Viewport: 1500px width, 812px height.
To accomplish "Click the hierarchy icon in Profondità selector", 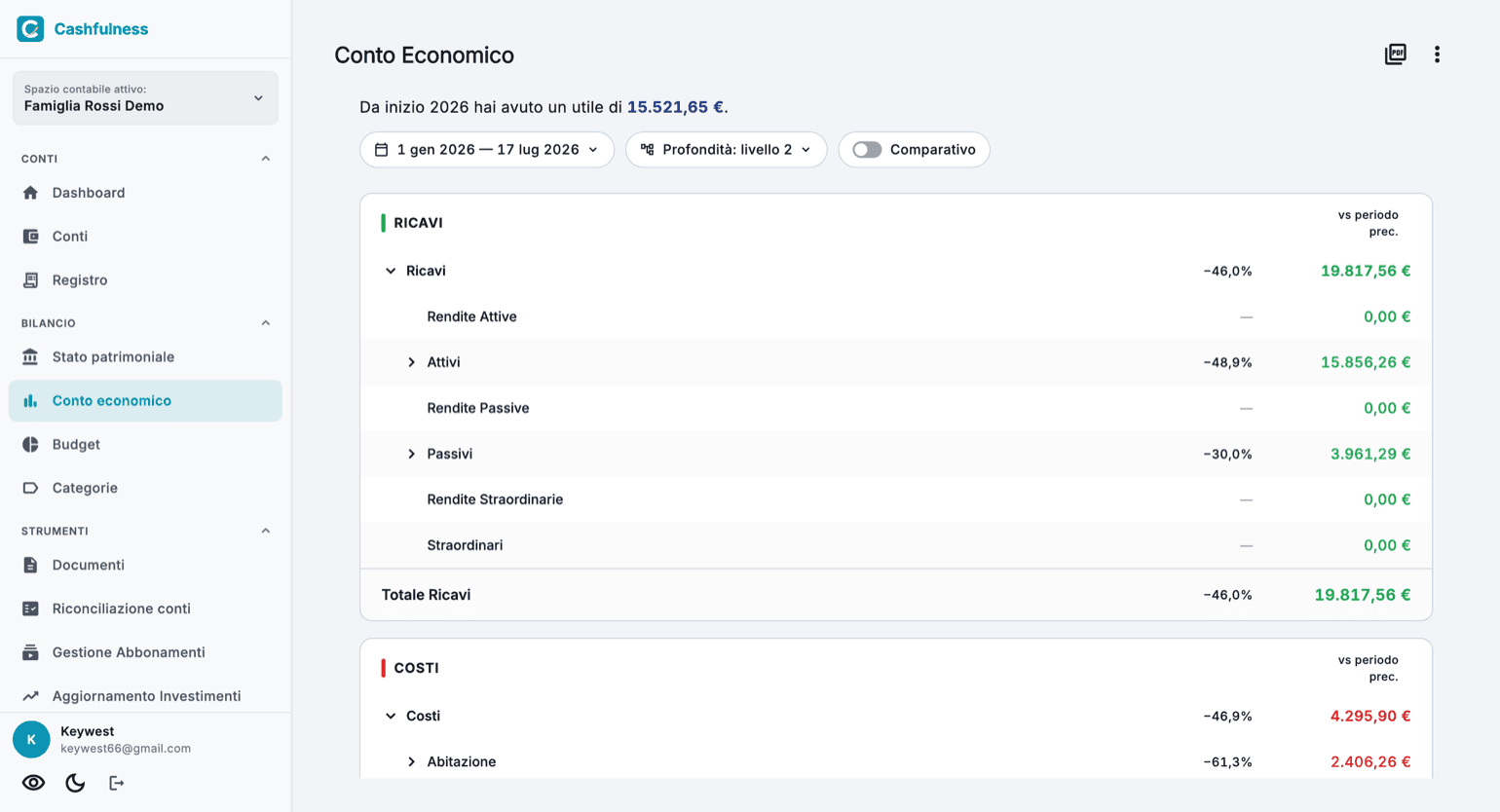I will point(648,150).
